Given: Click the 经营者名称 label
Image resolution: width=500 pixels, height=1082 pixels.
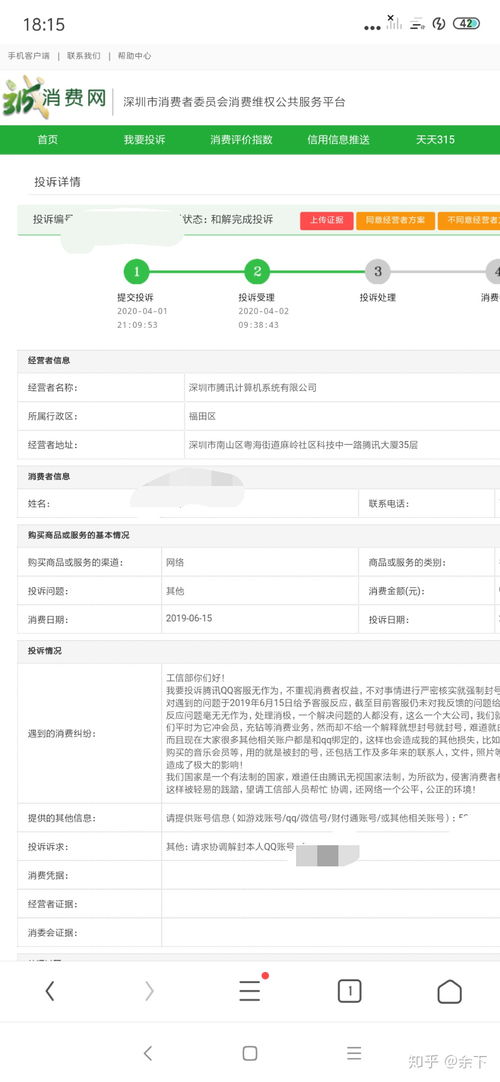Looking at the screenshot, I should click(52, 388).
